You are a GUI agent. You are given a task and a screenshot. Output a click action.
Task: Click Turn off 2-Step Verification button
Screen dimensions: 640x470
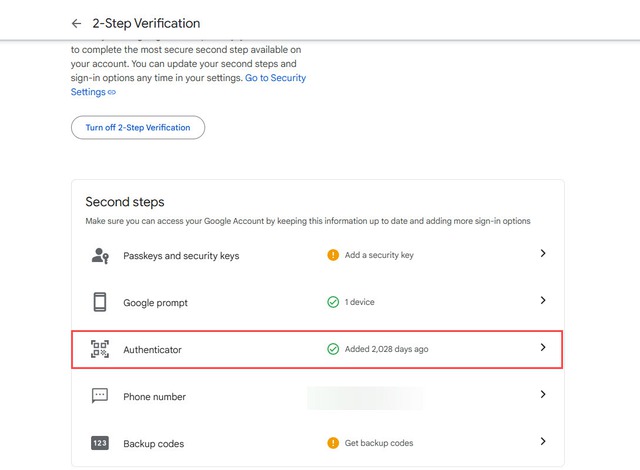(x=138, y=127)
